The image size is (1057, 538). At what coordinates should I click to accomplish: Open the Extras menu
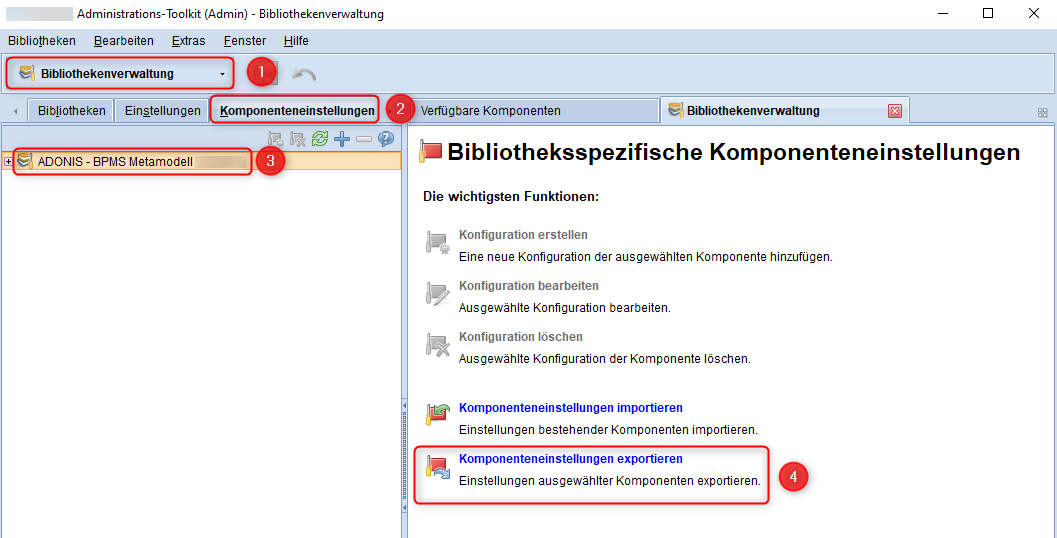click(x=189, y=40)
